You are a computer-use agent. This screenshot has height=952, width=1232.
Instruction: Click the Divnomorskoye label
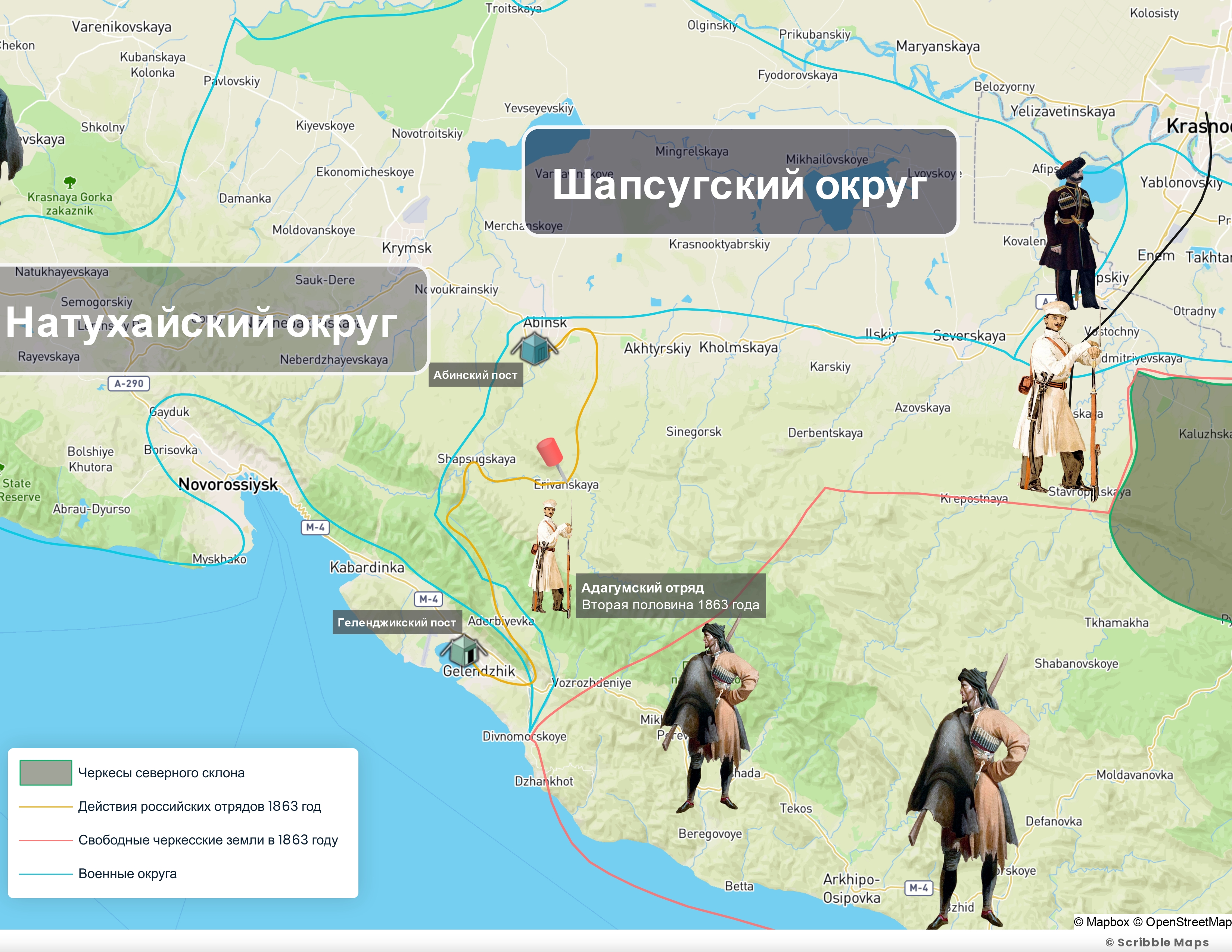pos(525,737)
